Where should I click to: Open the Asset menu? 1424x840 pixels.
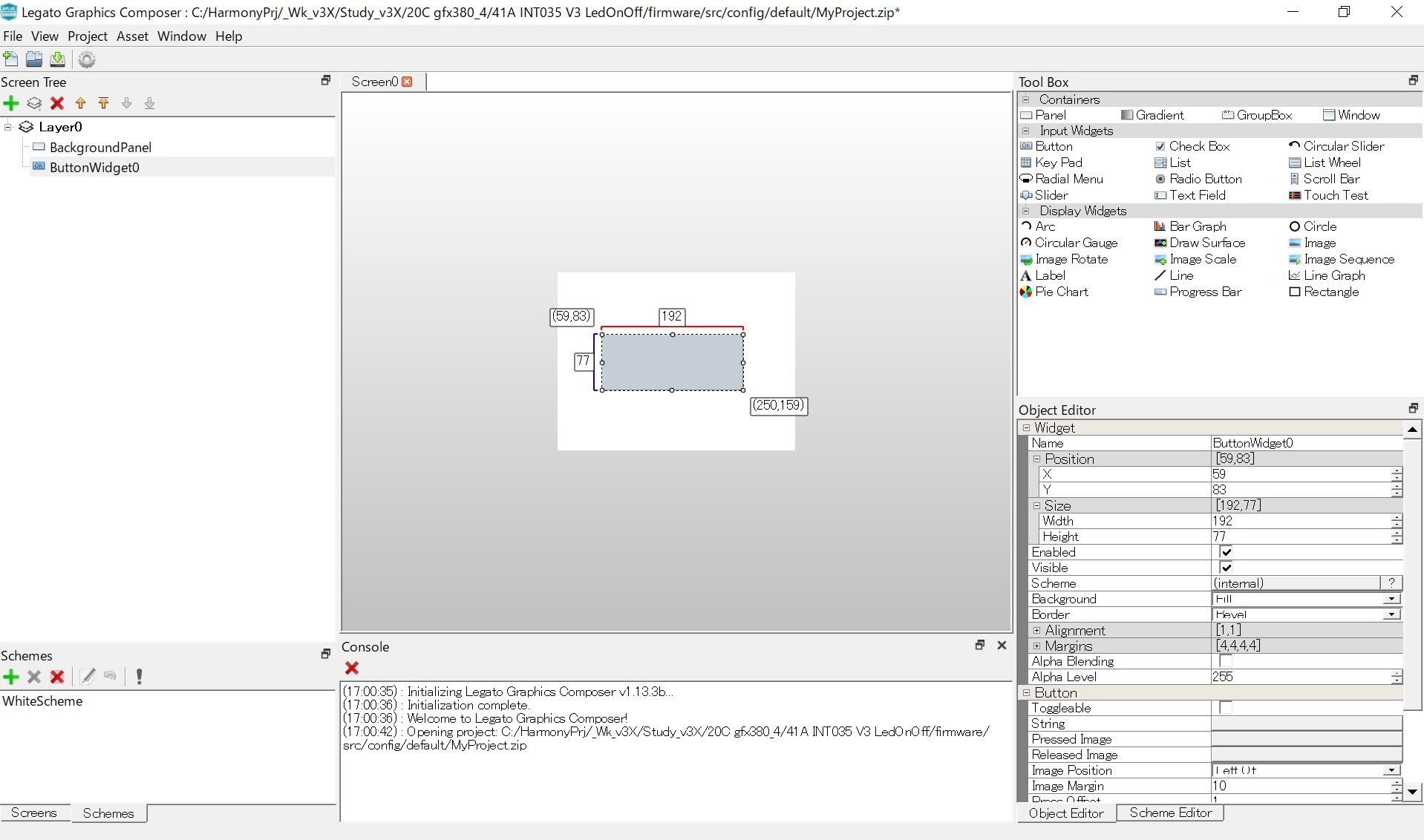click(132, 36)
